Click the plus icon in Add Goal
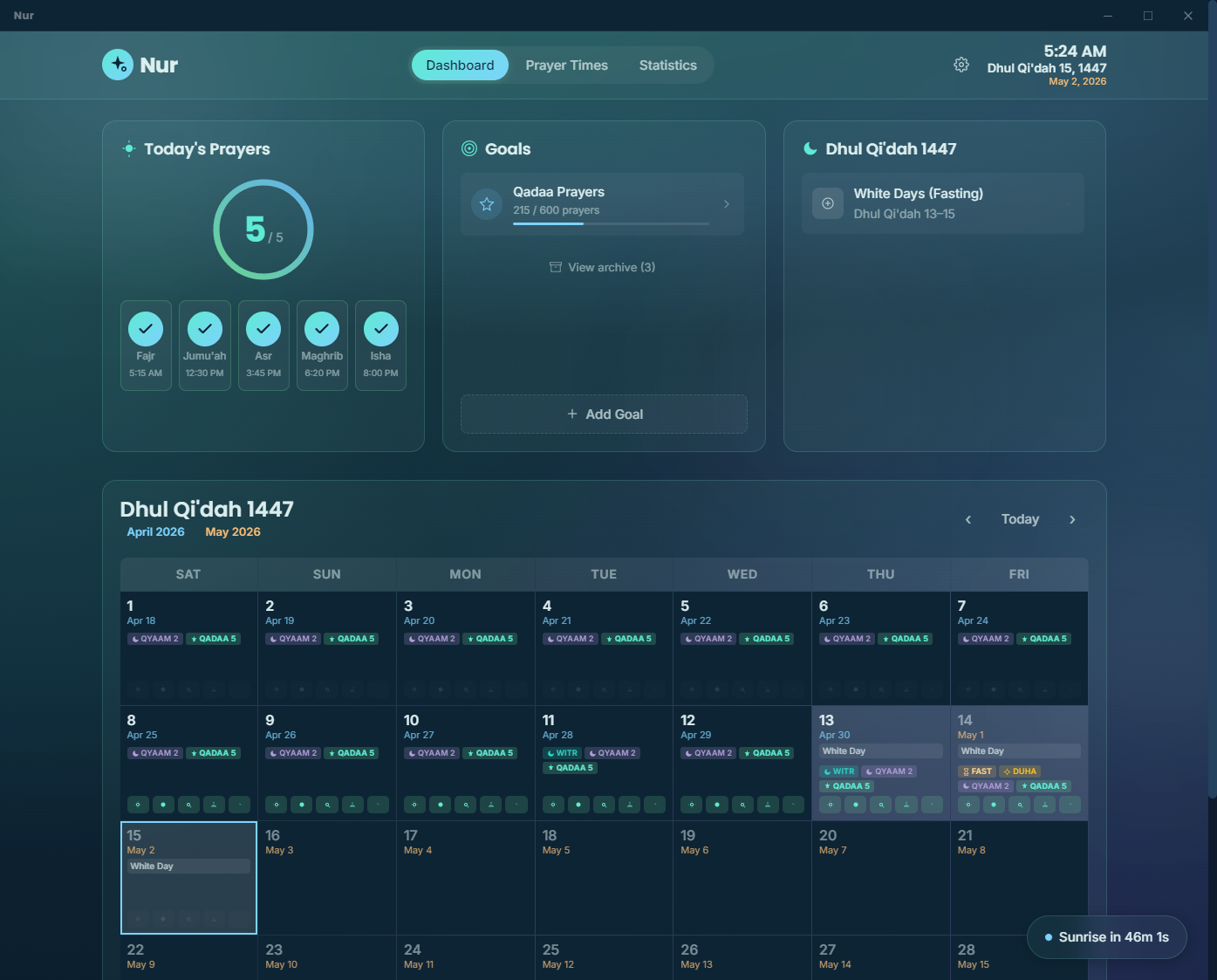1217x980 pixels. pos(572,414)
